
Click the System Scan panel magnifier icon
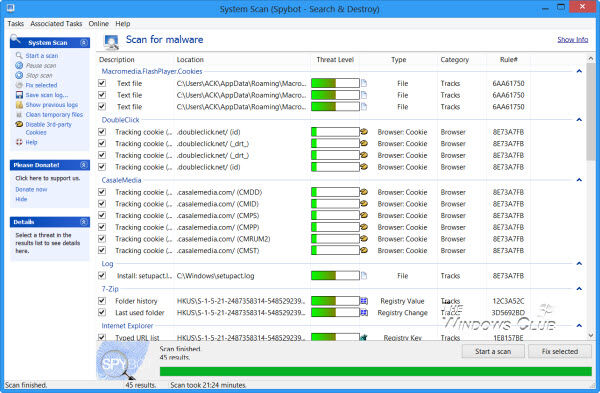pos(16,39)
